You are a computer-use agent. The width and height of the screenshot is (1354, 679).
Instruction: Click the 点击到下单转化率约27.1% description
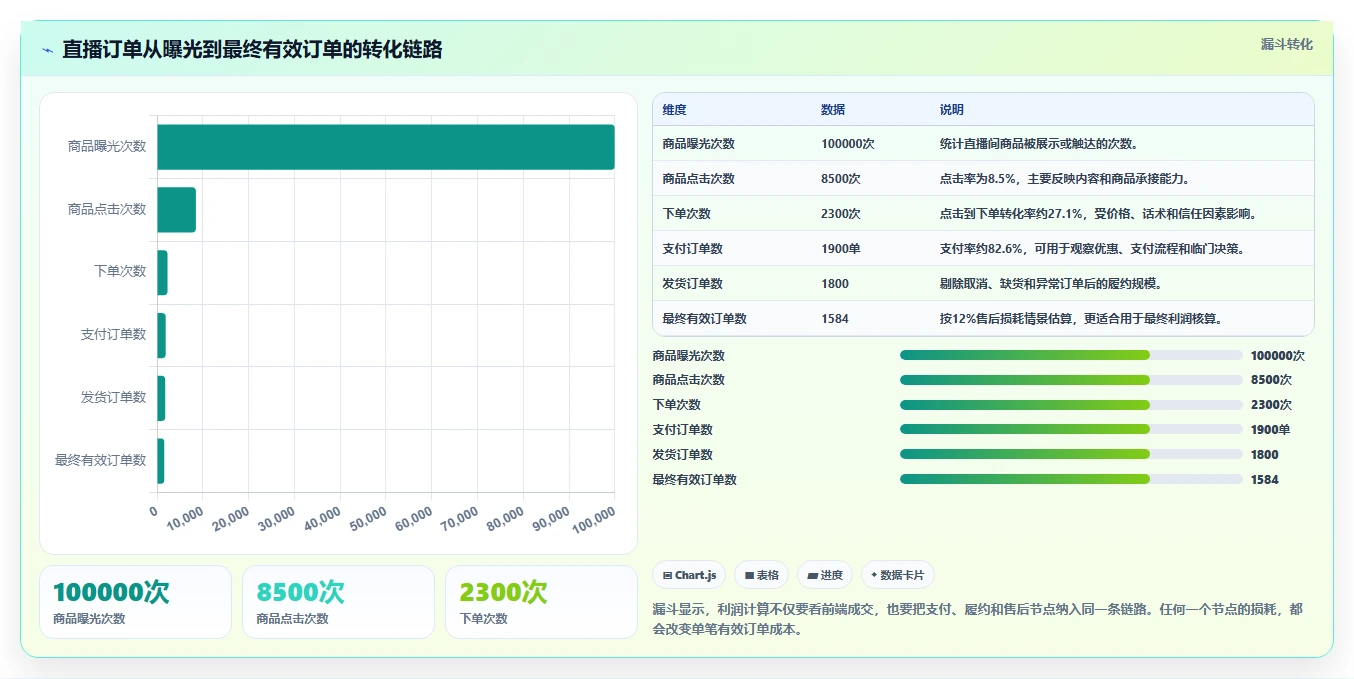tap(1098, 214)
